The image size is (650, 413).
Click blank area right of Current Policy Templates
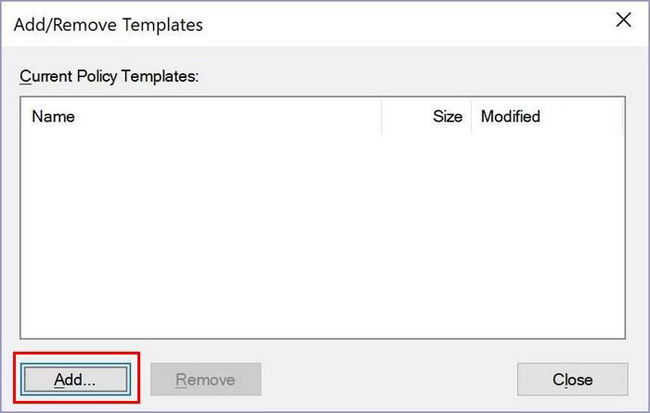[420, 76]
